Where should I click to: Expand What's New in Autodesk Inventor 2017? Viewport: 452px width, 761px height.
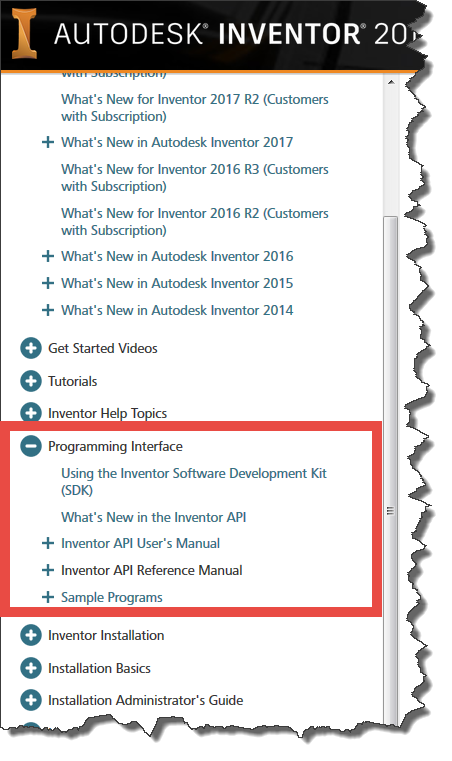pyautogui.click(x=48, y=142)
